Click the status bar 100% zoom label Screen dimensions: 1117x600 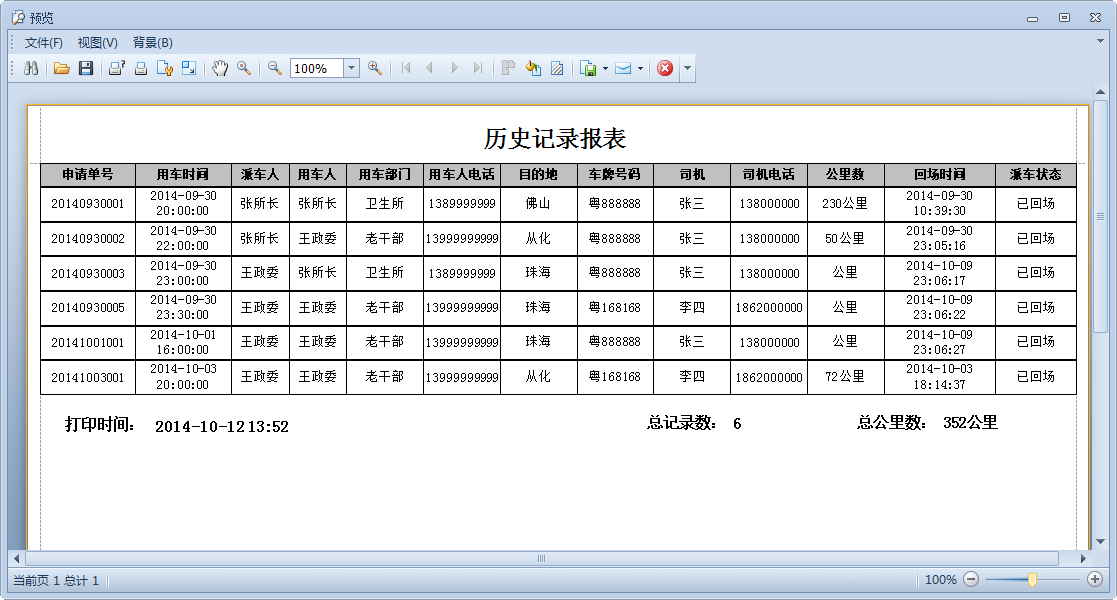click(x=940, y=580)
